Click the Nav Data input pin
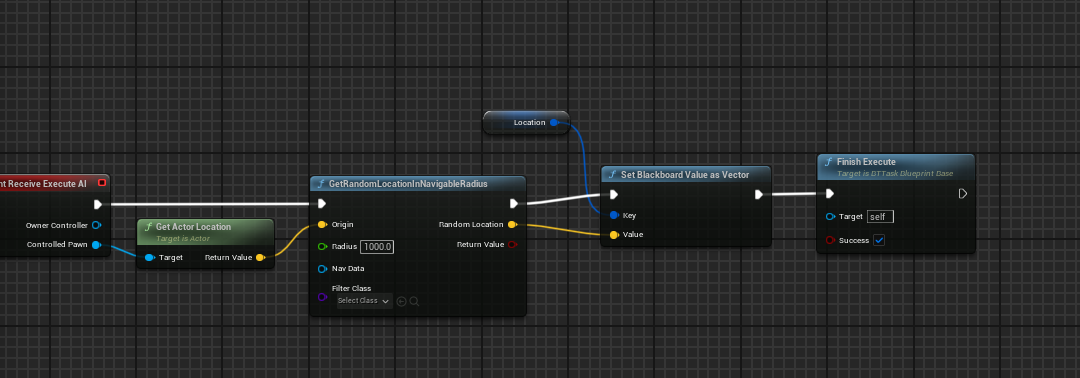Screen dimensions: 1080x378 [x=322, y=269]
